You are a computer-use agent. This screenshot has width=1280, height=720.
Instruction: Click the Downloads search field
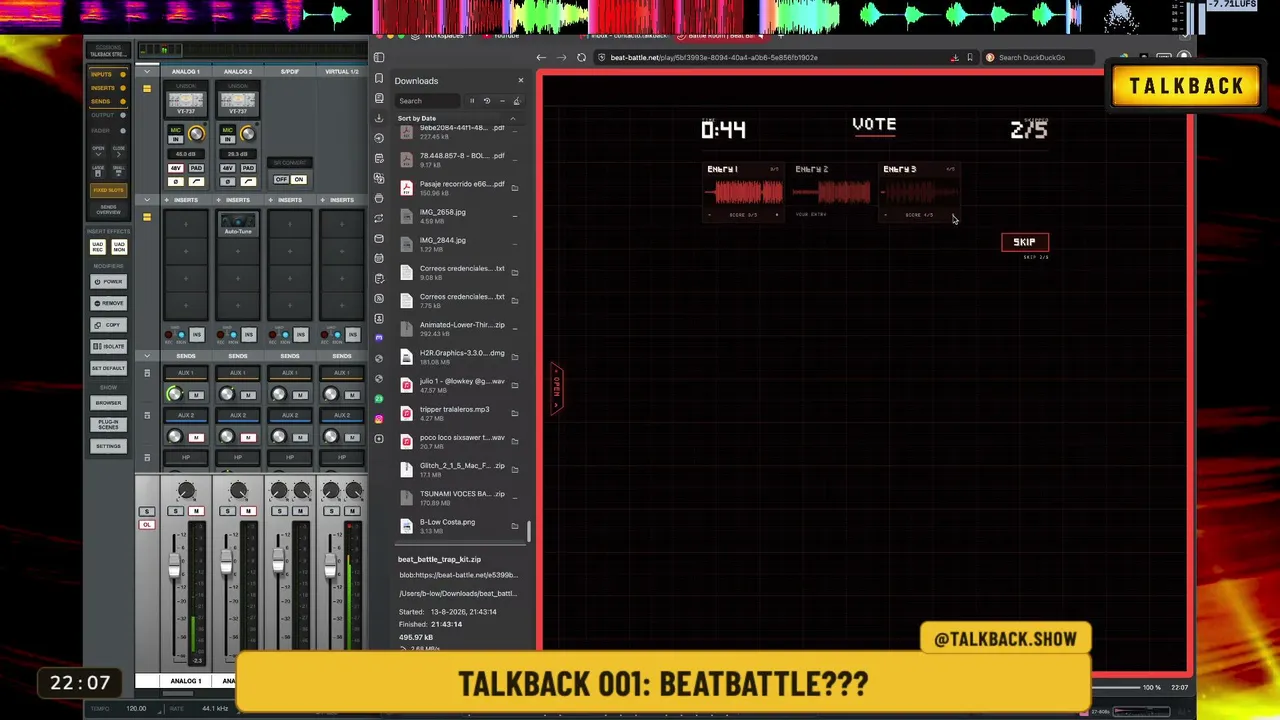[x=428, y=101]
